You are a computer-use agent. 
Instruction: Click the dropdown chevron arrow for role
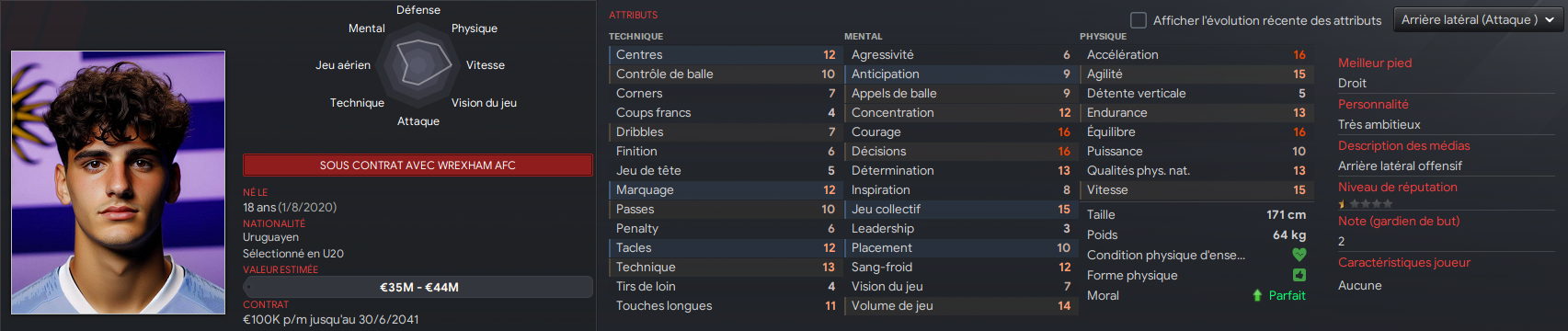(x=1551, y=19)
